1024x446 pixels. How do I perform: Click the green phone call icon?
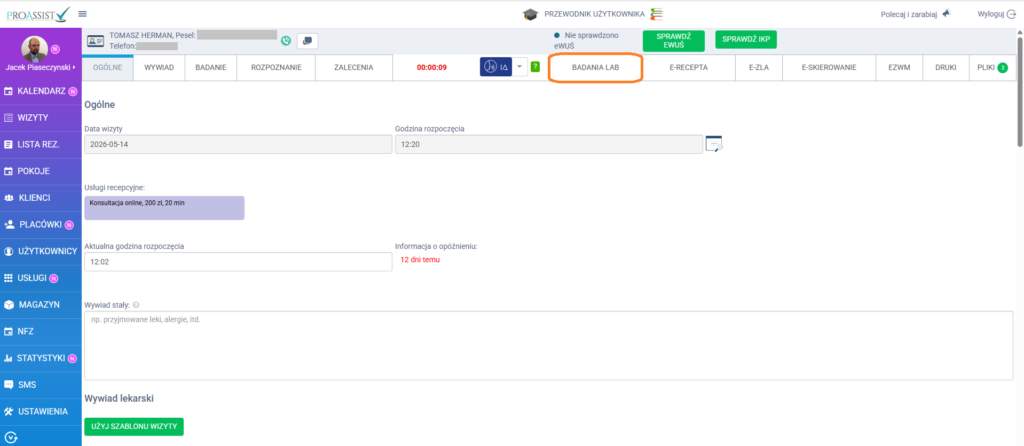point(286,40)
